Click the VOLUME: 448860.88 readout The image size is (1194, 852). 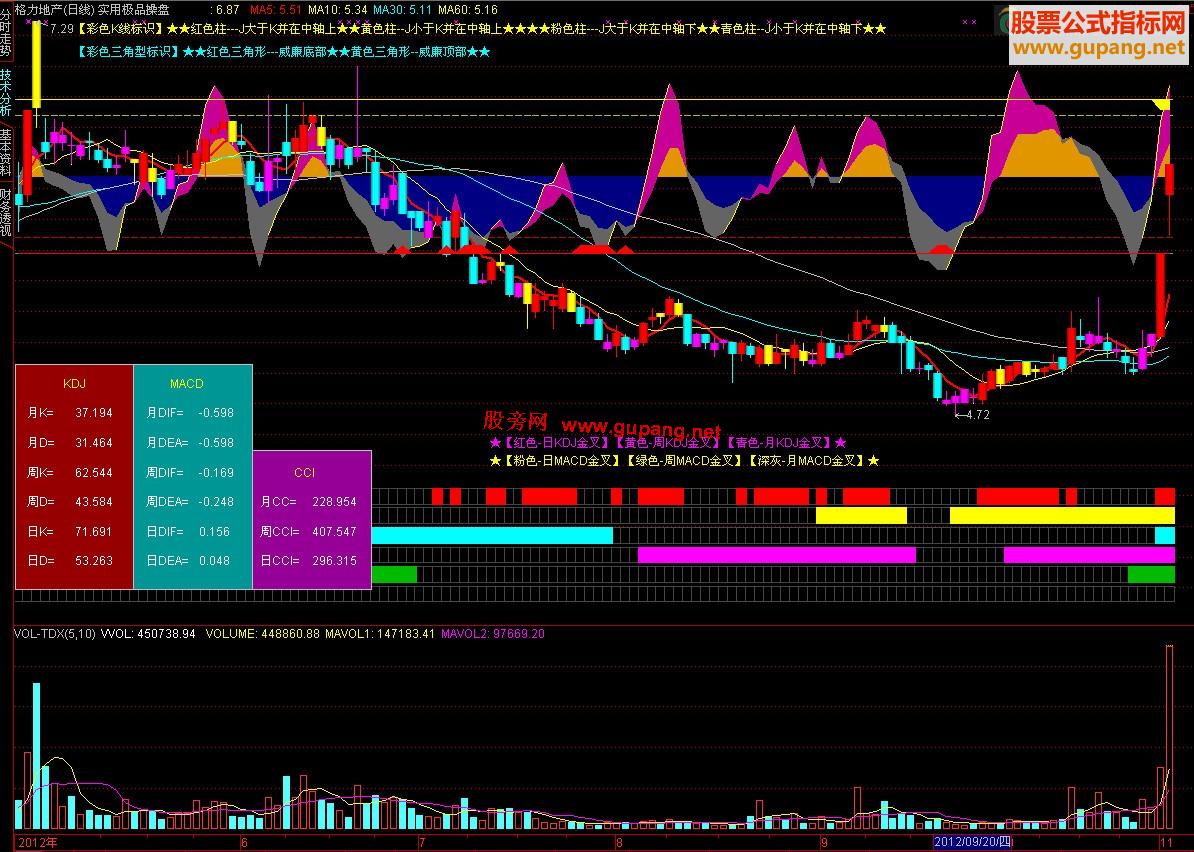(x=263, y=633)
